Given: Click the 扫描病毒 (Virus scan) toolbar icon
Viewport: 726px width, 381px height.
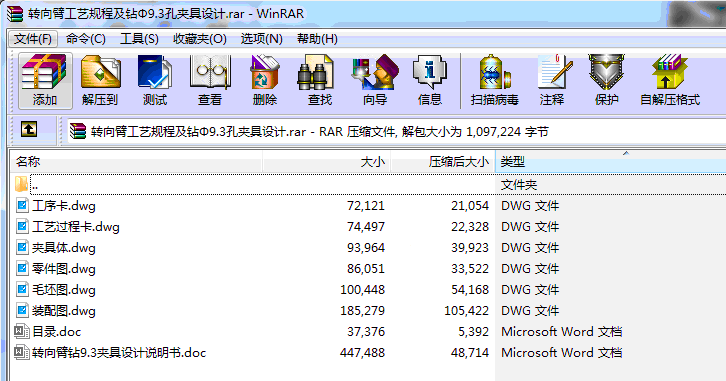Looking at the screenshot, I should tap(494, 72).
